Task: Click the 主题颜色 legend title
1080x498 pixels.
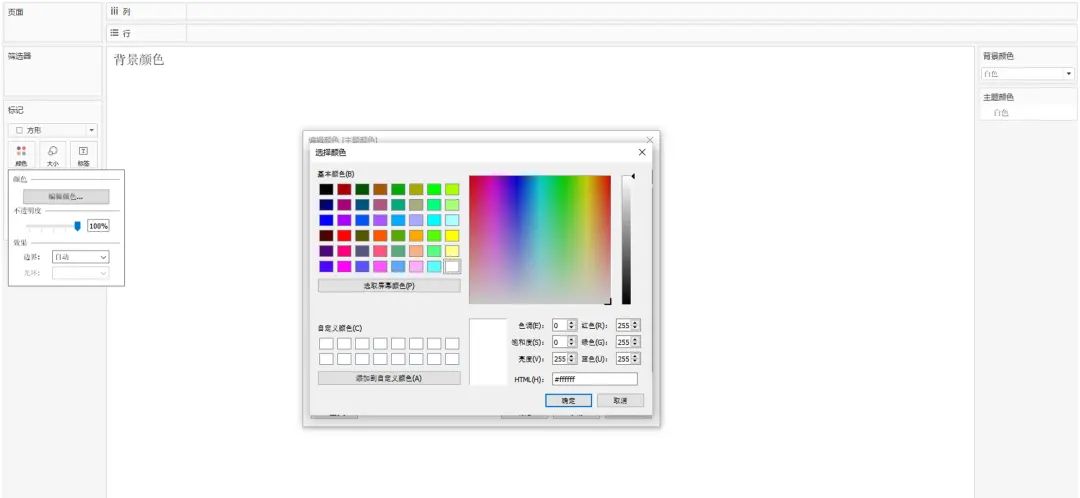Action: [x=999, y=97]
